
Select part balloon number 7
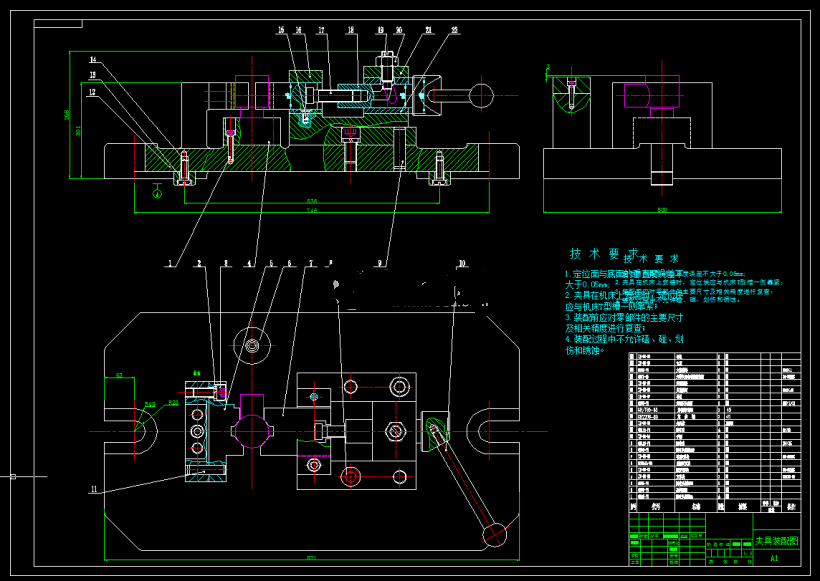311,264
